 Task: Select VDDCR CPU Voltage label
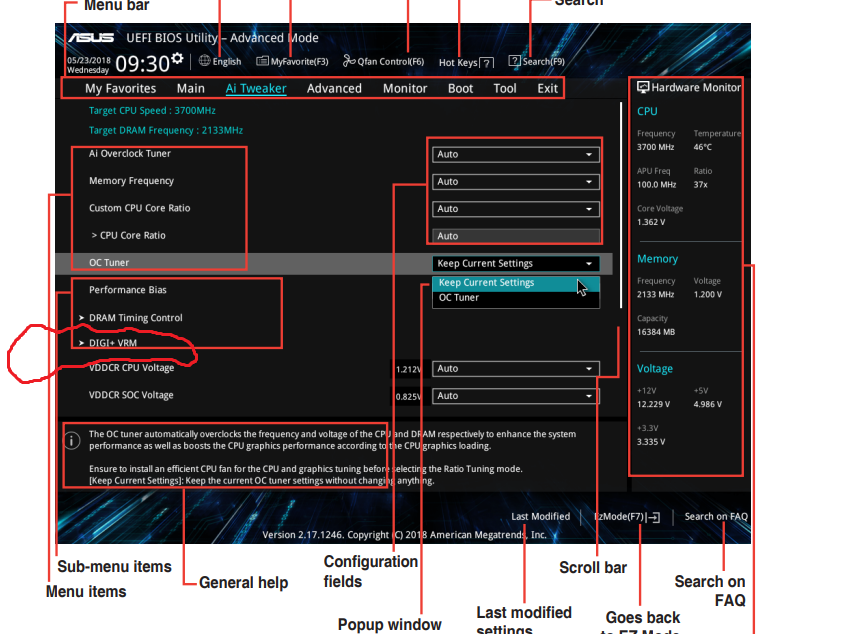pos(131,368)
